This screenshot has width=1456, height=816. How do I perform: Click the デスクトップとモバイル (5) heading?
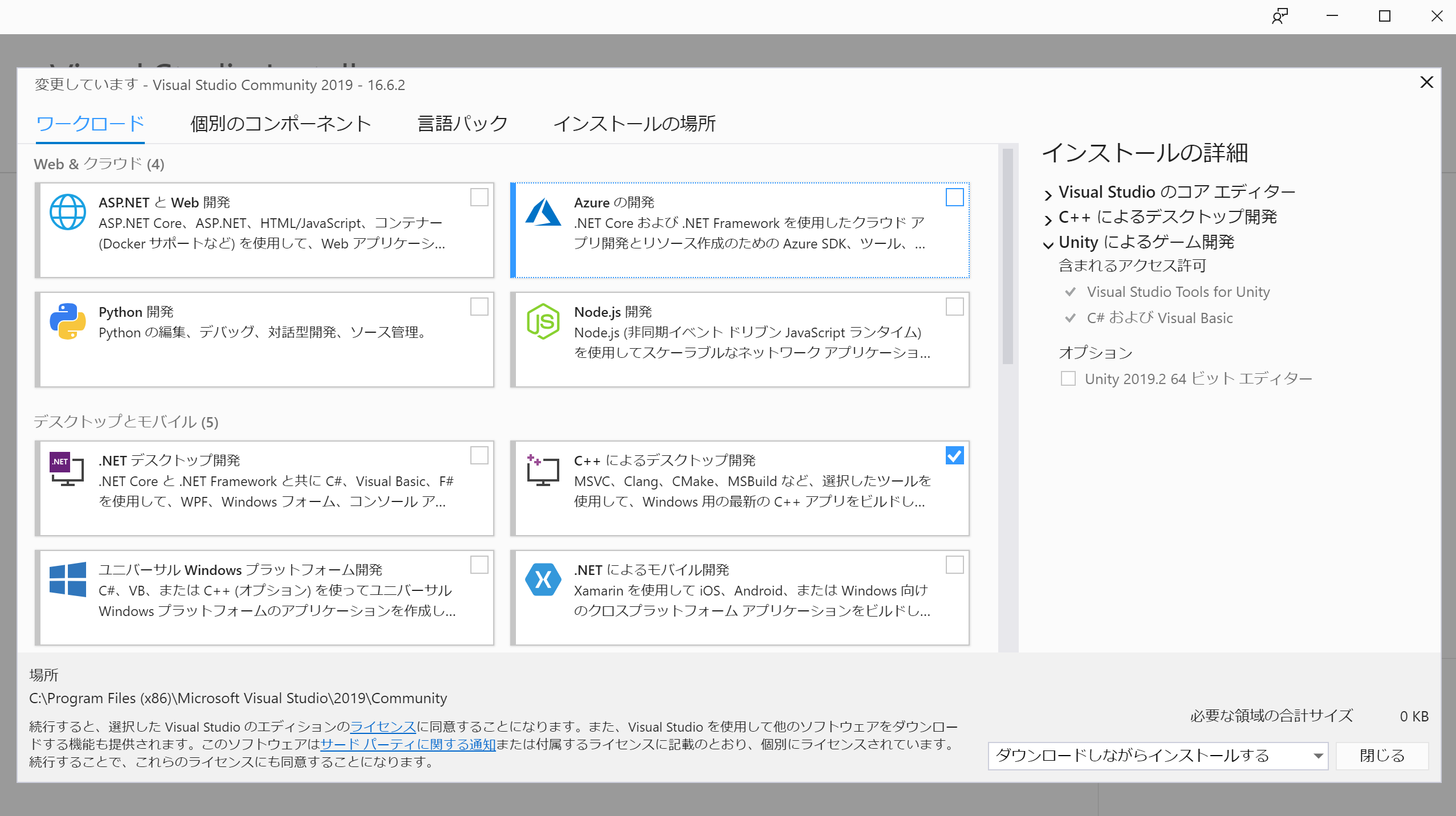point(125,422)
